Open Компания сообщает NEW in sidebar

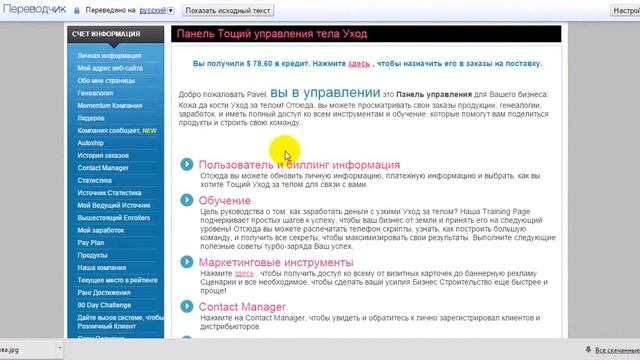(x=117, y=131)
